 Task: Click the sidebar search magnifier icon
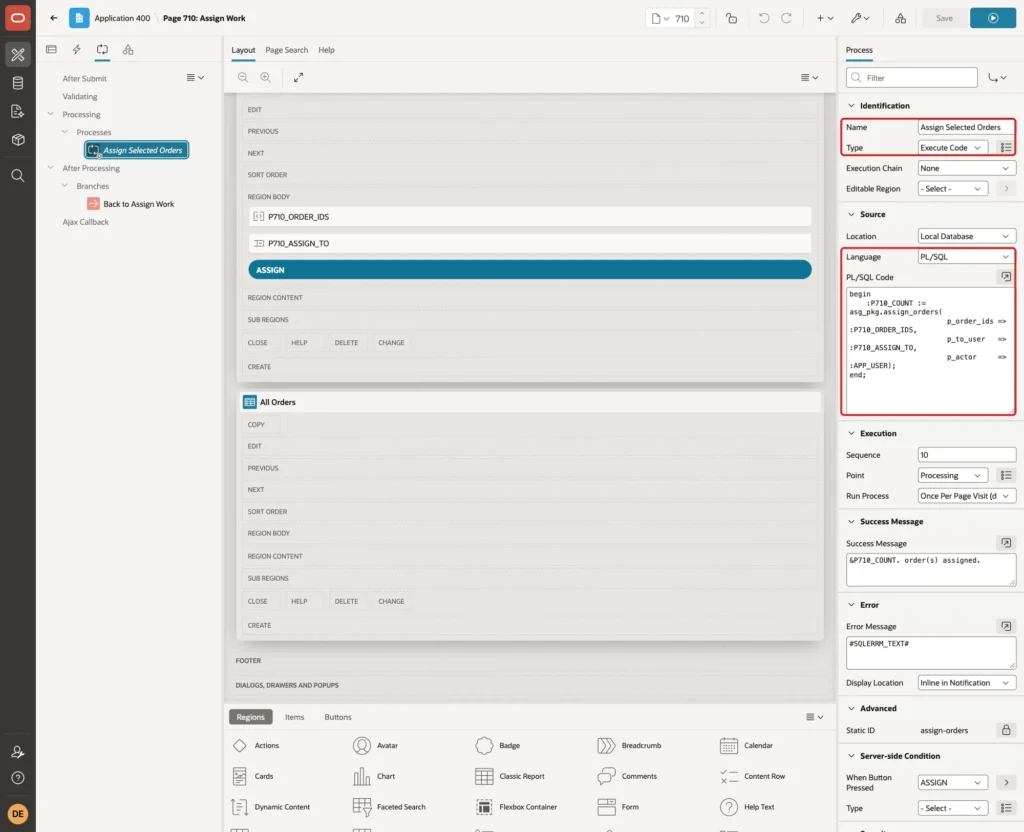point(18,176)
